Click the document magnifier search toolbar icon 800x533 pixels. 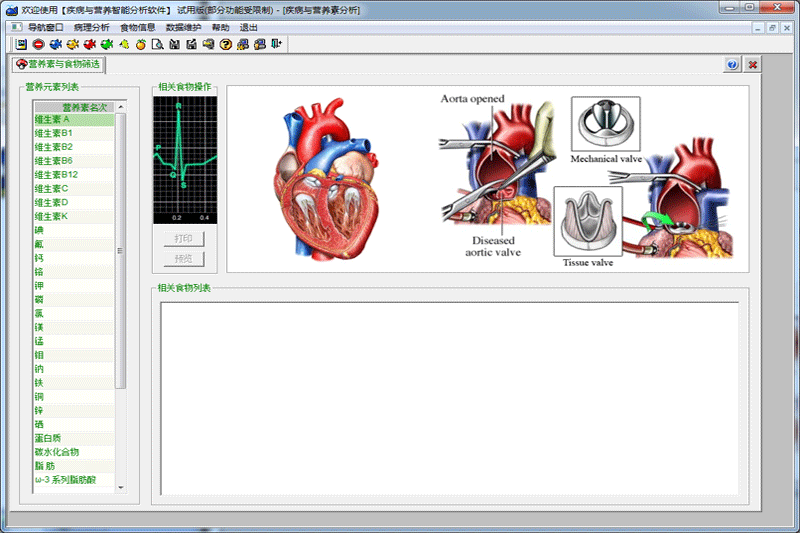click(158, 44)
